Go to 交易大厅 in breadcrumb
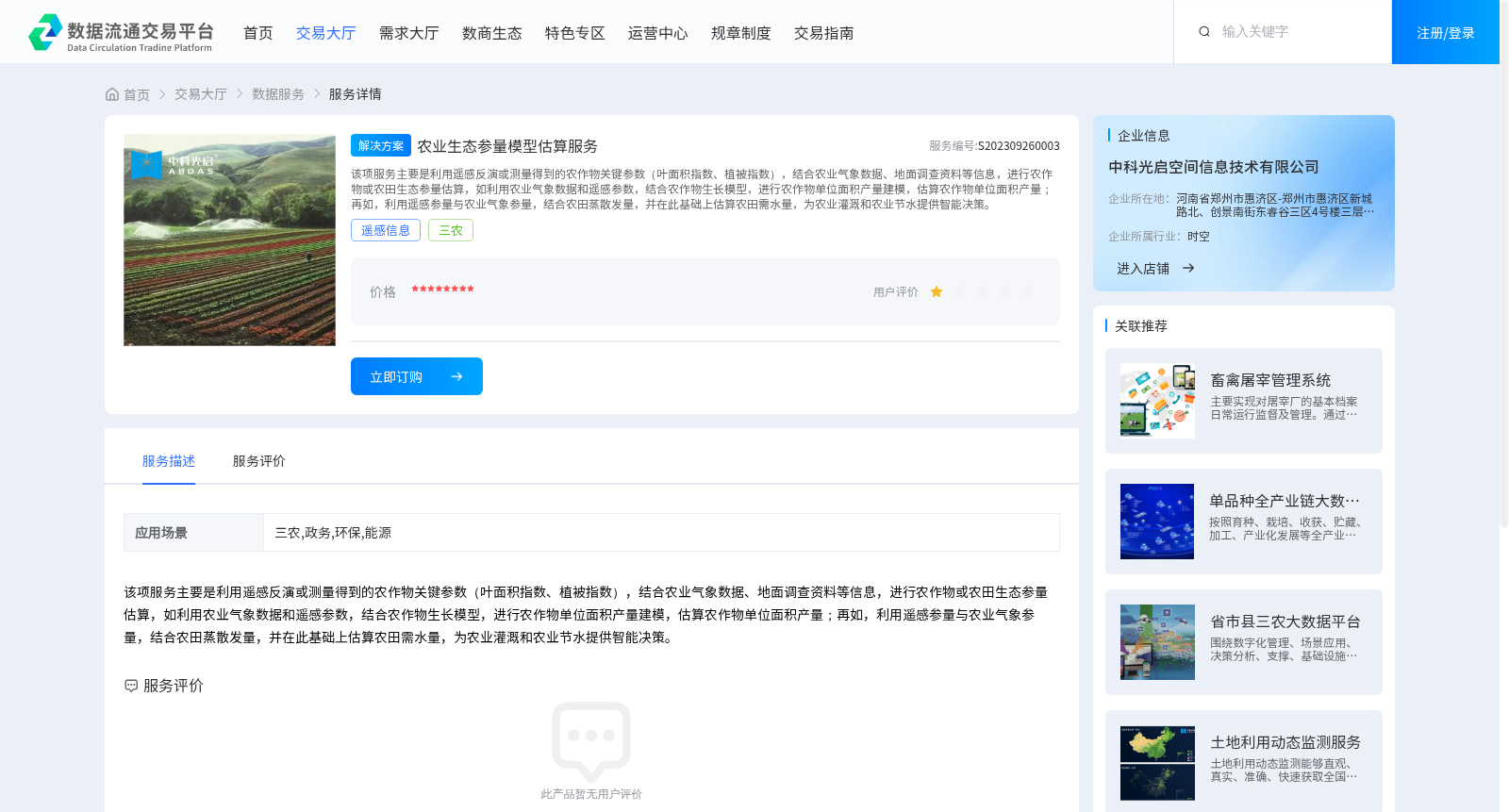This screenshot has width=1509, height=812. (201, 94)
